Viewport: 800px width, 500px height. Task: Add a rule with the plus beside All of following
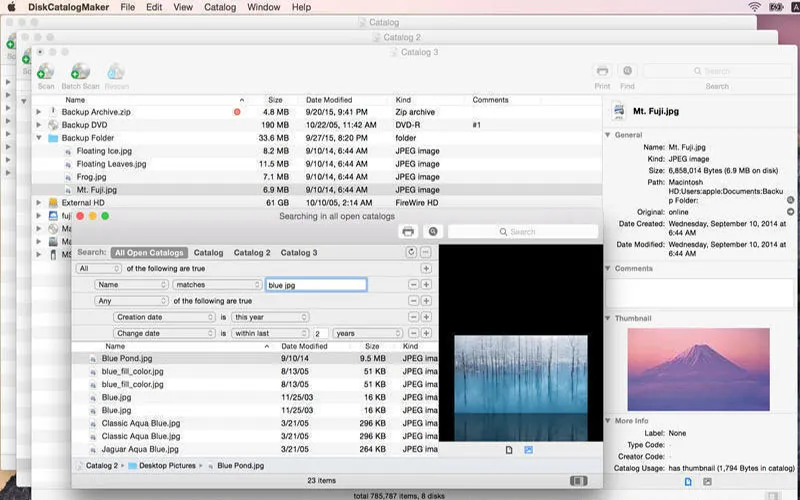pos(426,268)
